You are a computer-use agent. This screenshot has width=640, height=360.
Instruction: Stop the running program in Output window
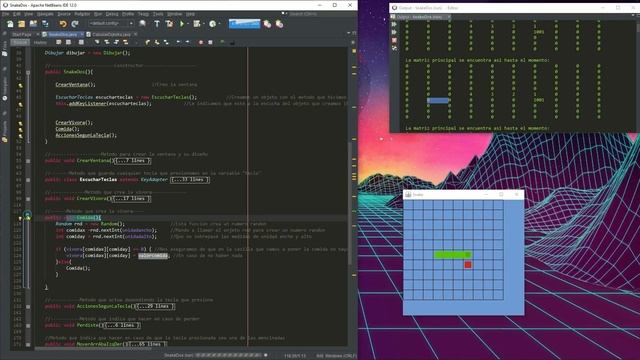[394, 40]
